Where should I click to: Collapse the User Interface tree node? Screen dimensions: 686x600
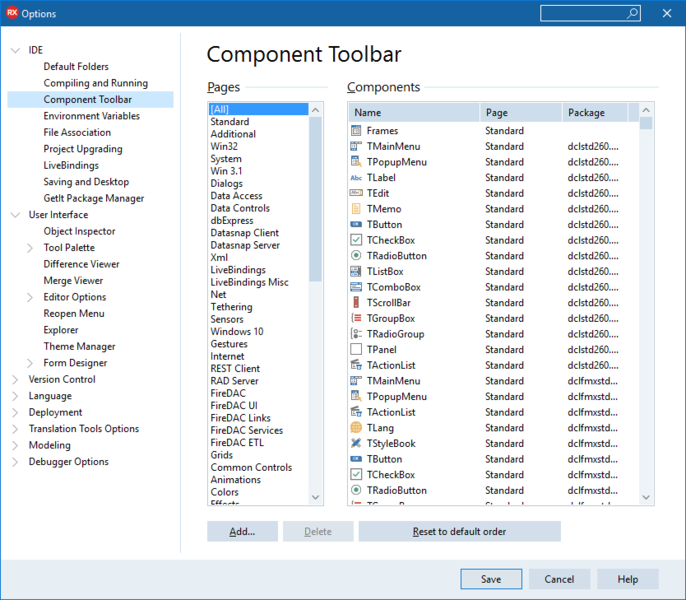coord(15,215)
